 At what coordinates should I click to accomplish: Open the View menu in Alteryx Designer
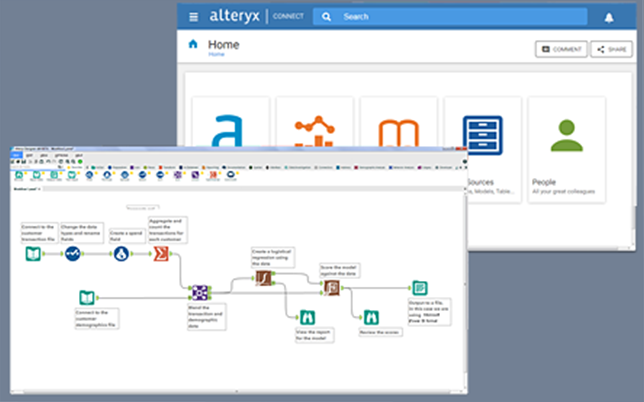44,155
